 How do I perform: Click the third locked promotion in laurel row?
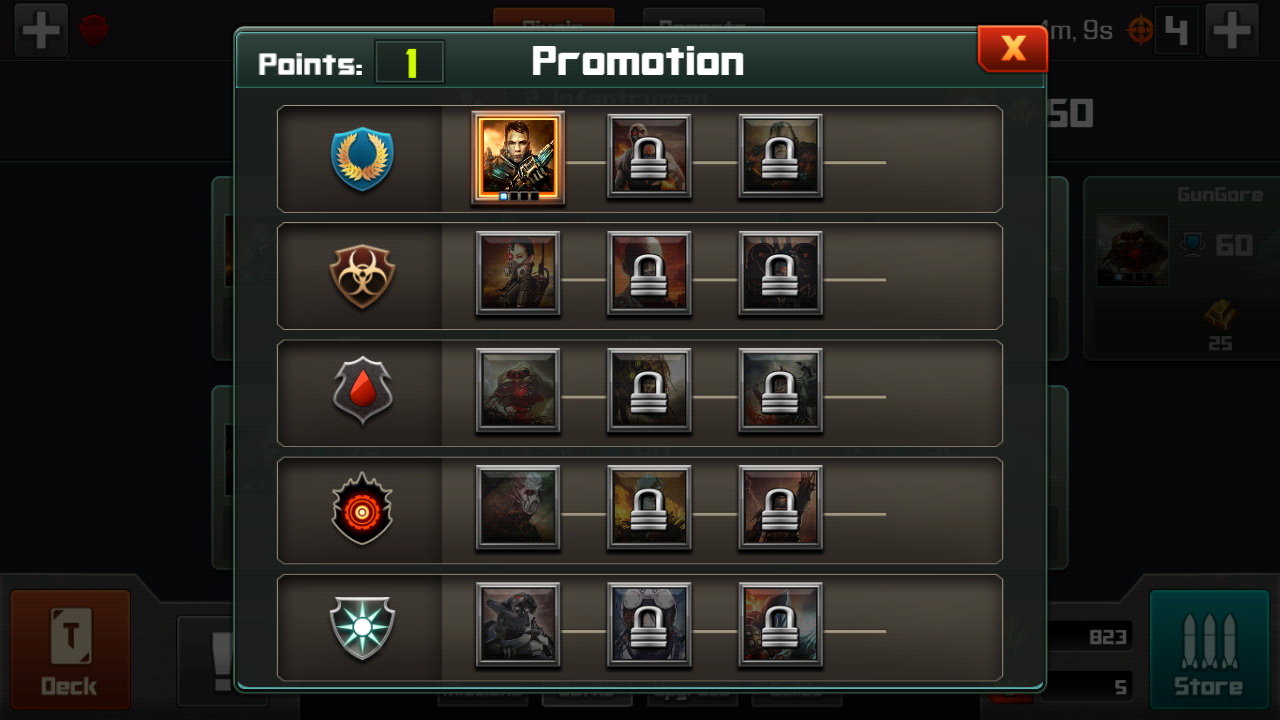(780, 157)
